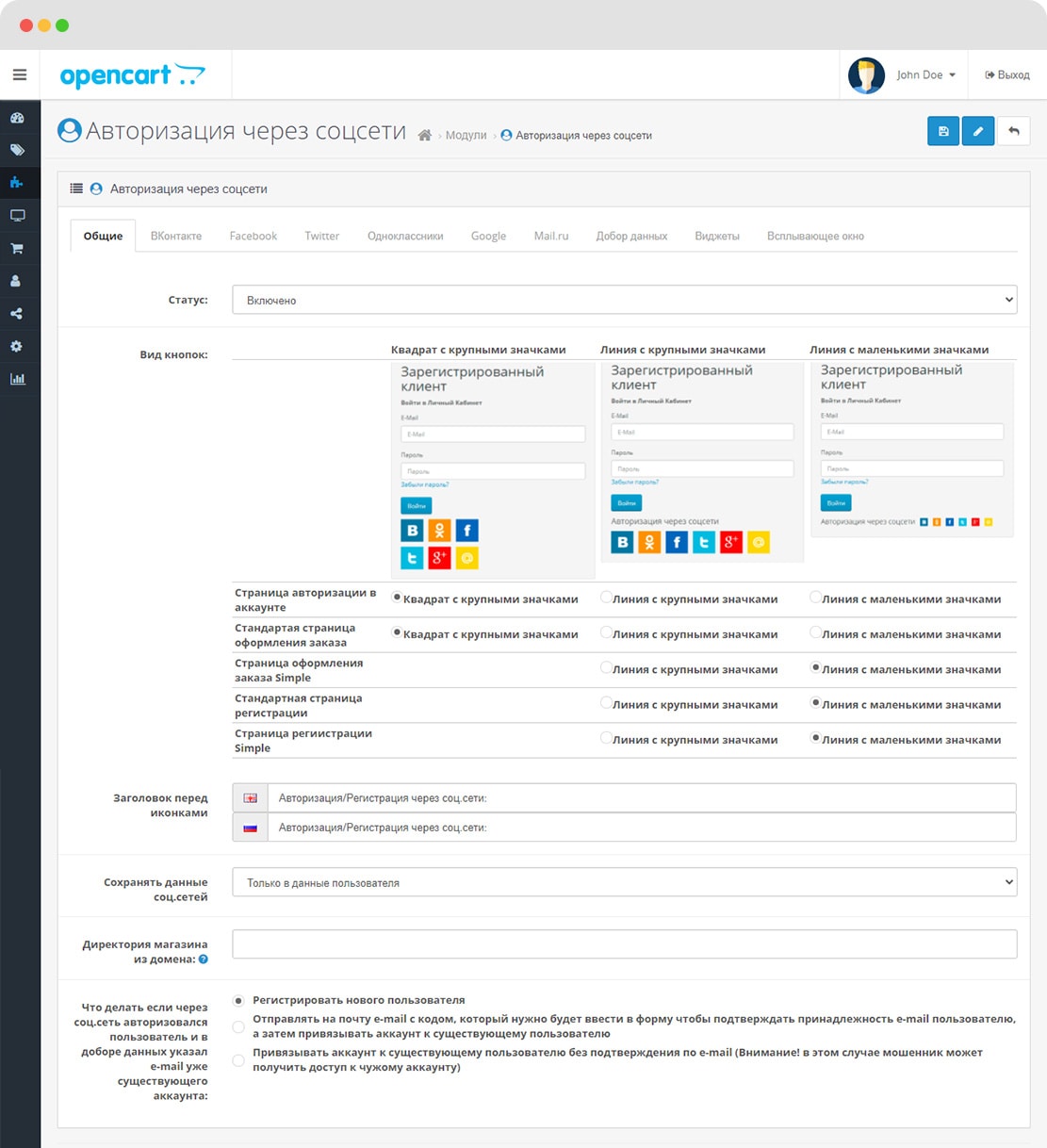Select large line icons for Стандартная страница регистрации
1047x1148 pixels.
(x=606, y=702)
